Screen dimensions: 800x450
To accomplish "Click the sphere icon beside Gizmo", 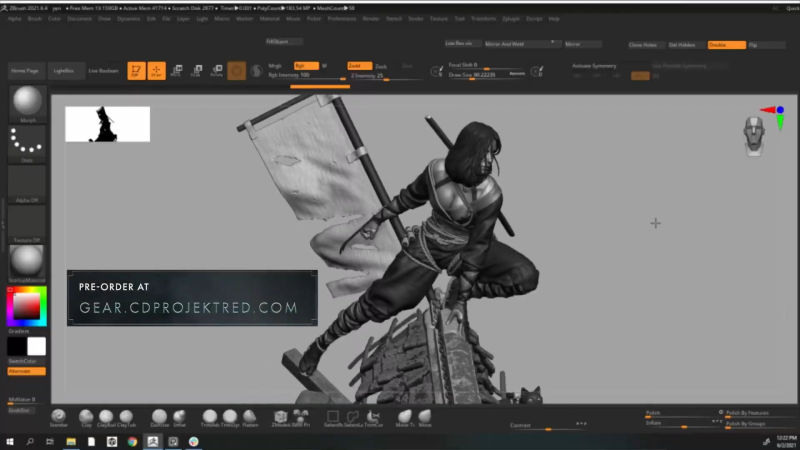I will tap(256, 71).
